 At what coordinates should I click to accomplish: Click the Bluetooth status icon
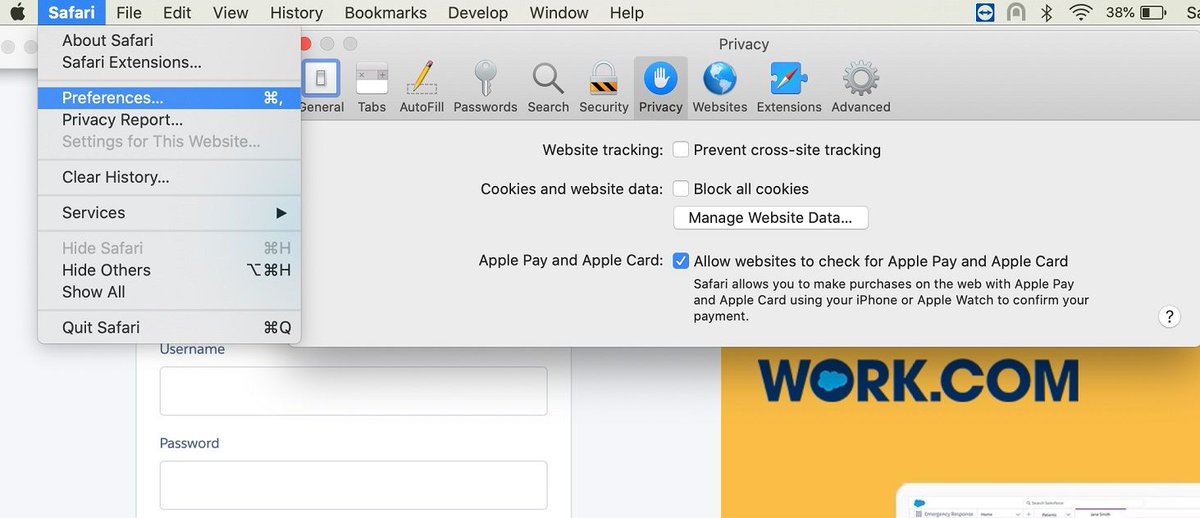click(x=1047, y=12)
